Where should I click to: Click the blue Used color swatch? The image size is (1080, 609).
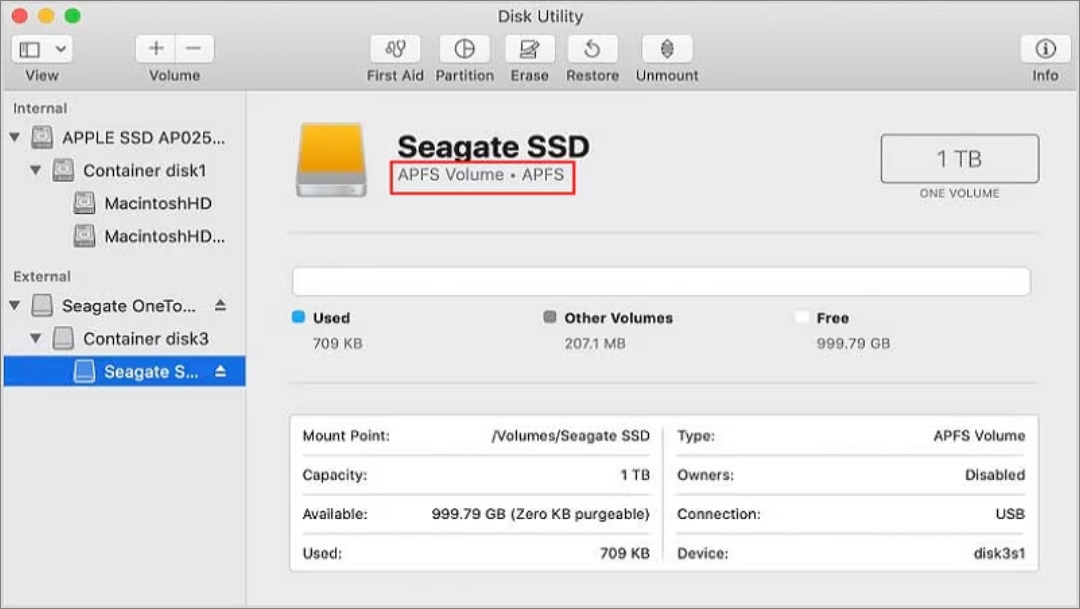[x=298, y=317]
